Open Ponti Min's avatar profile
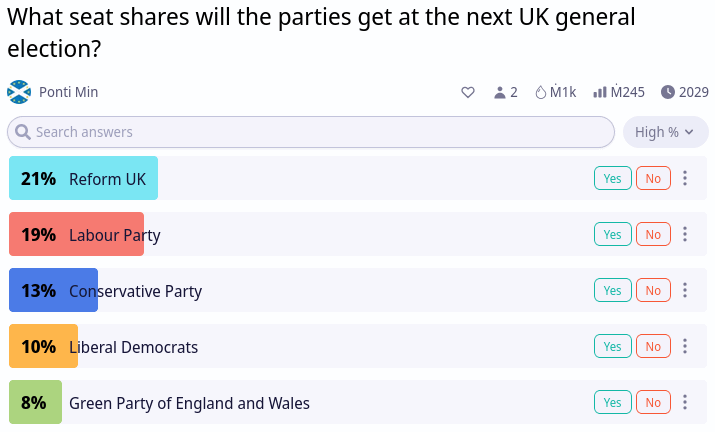The height and width of the screenshot is (432, 715). tap(19, 92)
